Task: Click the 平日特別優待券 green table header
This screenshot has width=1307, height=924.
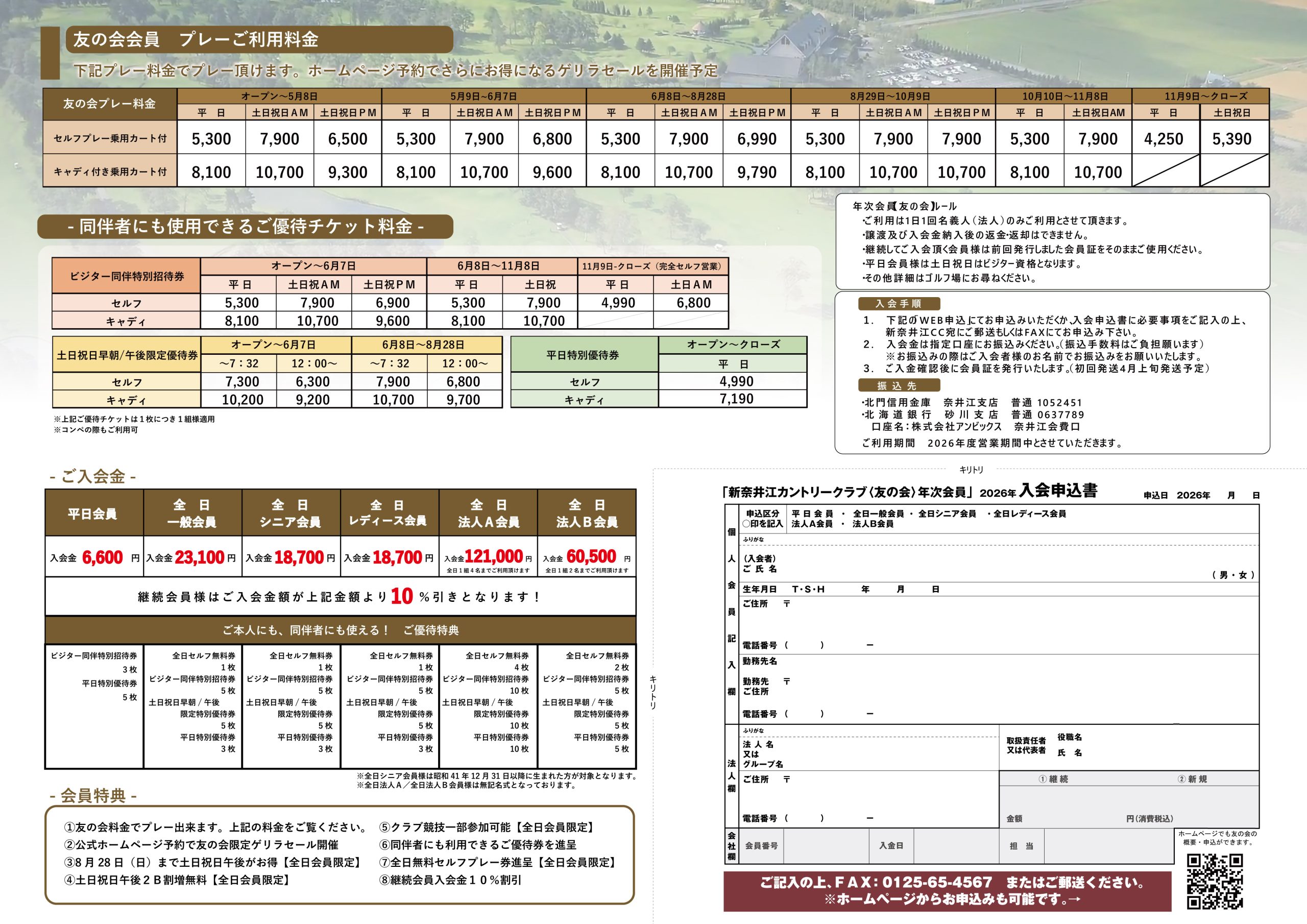Action: pos(584,355)
